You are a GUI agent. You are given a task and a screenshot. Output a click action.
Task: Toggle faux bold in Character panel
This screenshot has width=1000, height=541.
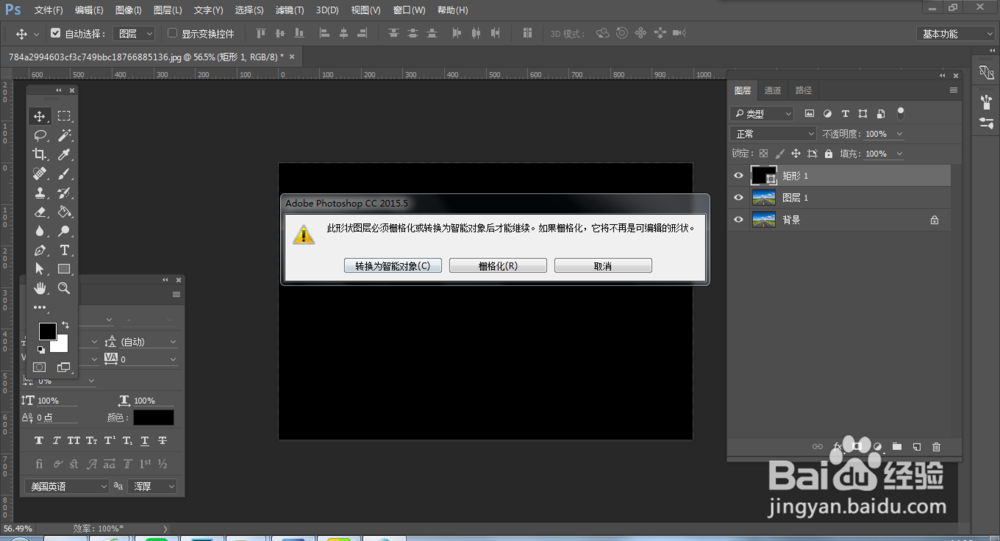click(x=39, y=441)
